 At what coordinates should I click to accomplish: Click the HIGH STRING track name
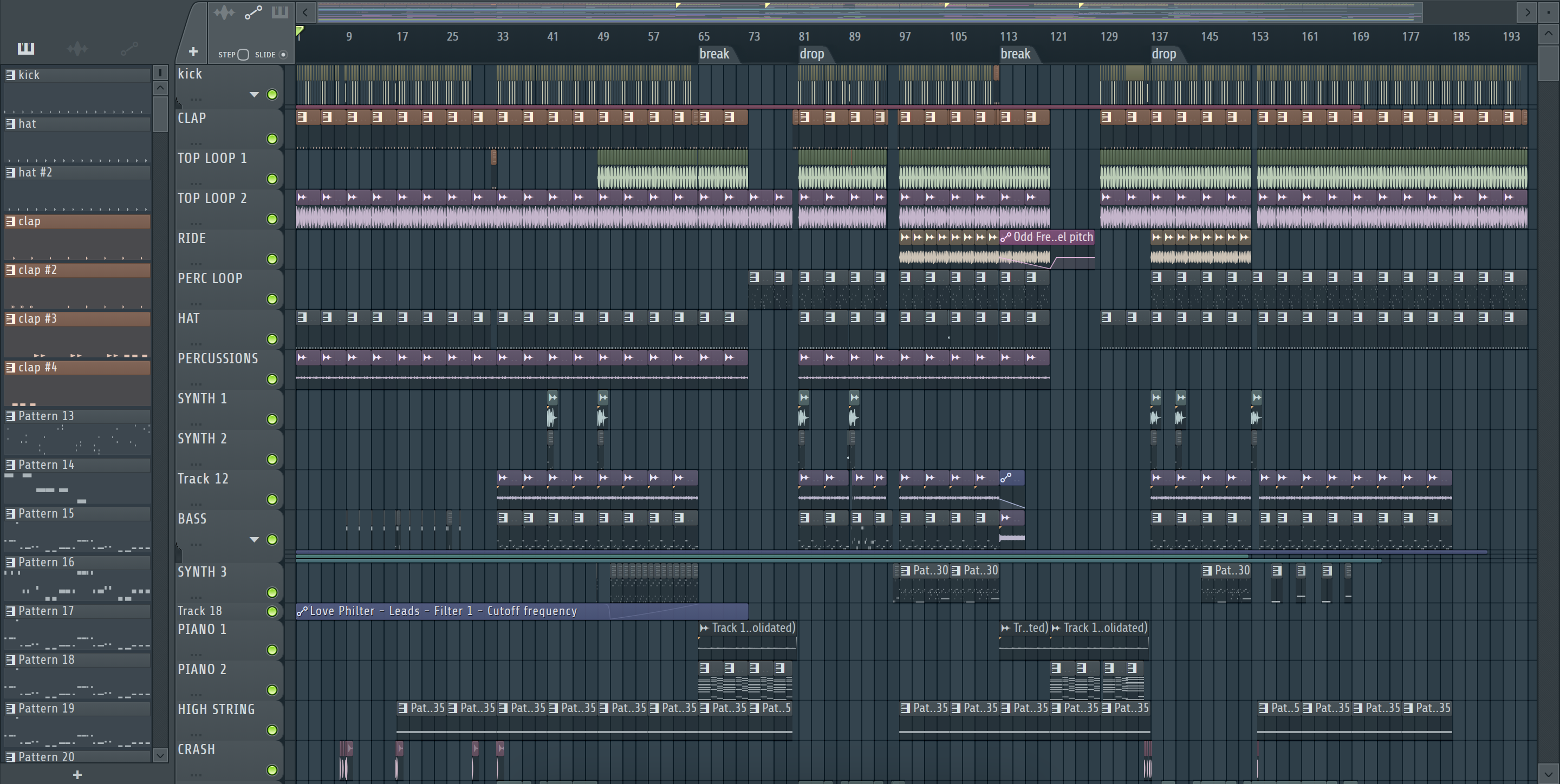pyautogui.click(x=216, y=709)
